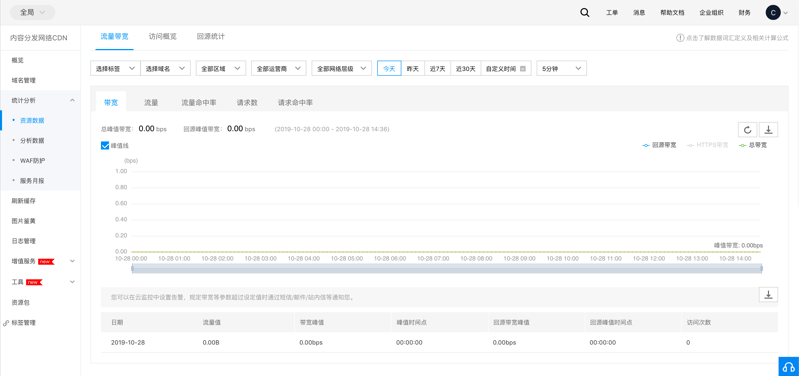Open the 全部区域 dropdown
The height and width of the screenshot is (376, 800).
tap(221, 68)
